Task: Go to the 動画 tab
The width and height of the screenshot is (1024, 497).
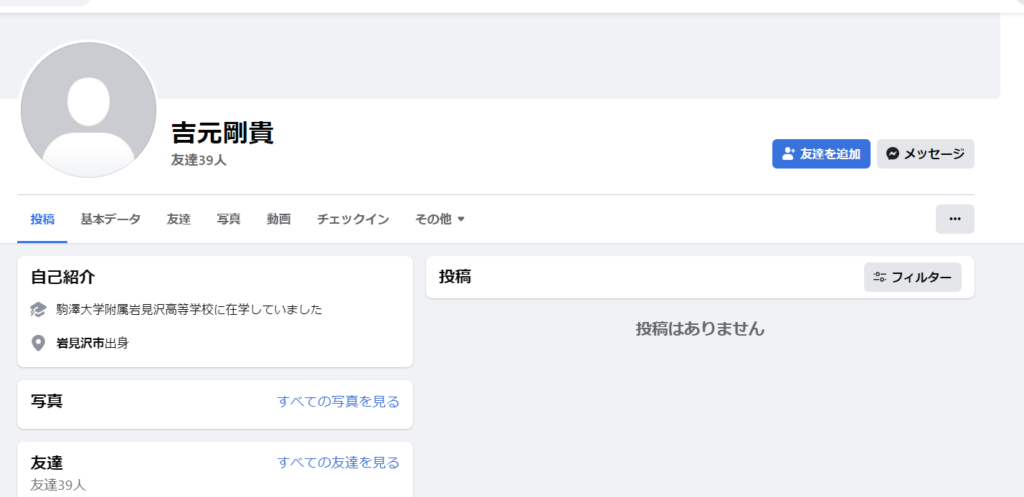Action: pos(279,219)
